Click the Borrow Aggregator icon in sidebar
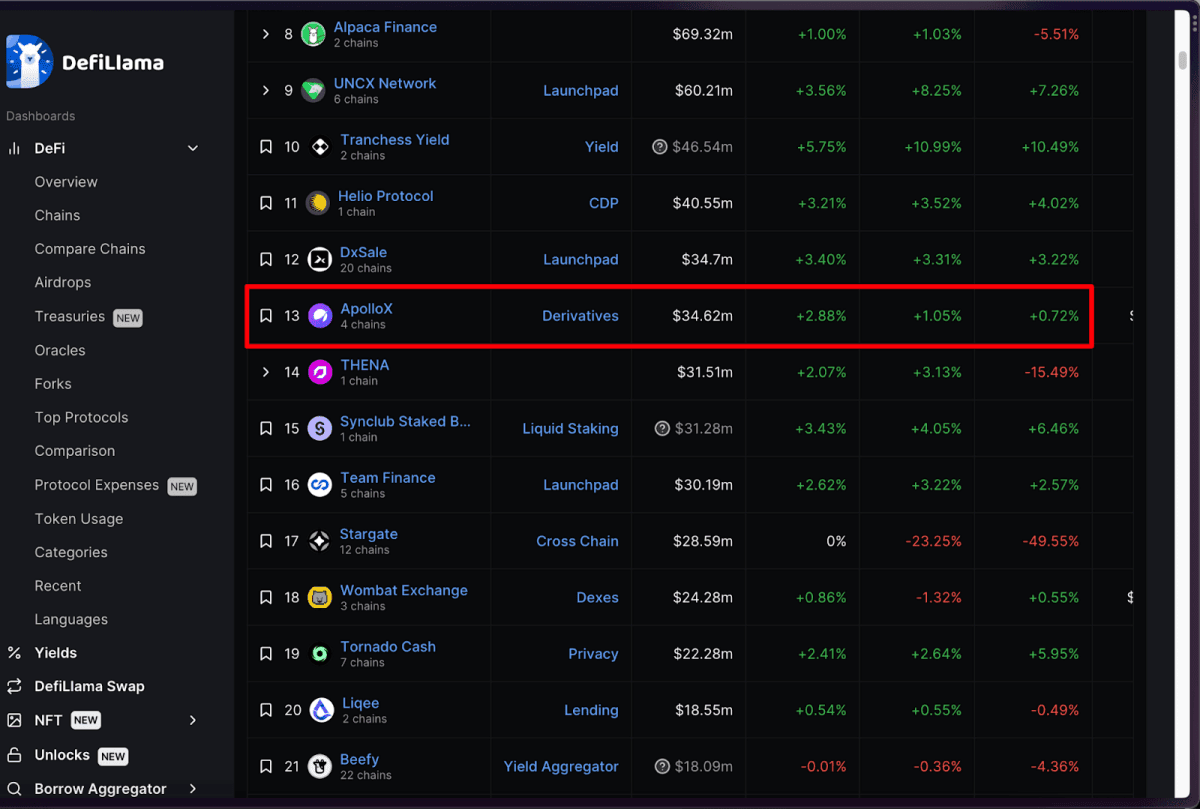 point(14,789)
